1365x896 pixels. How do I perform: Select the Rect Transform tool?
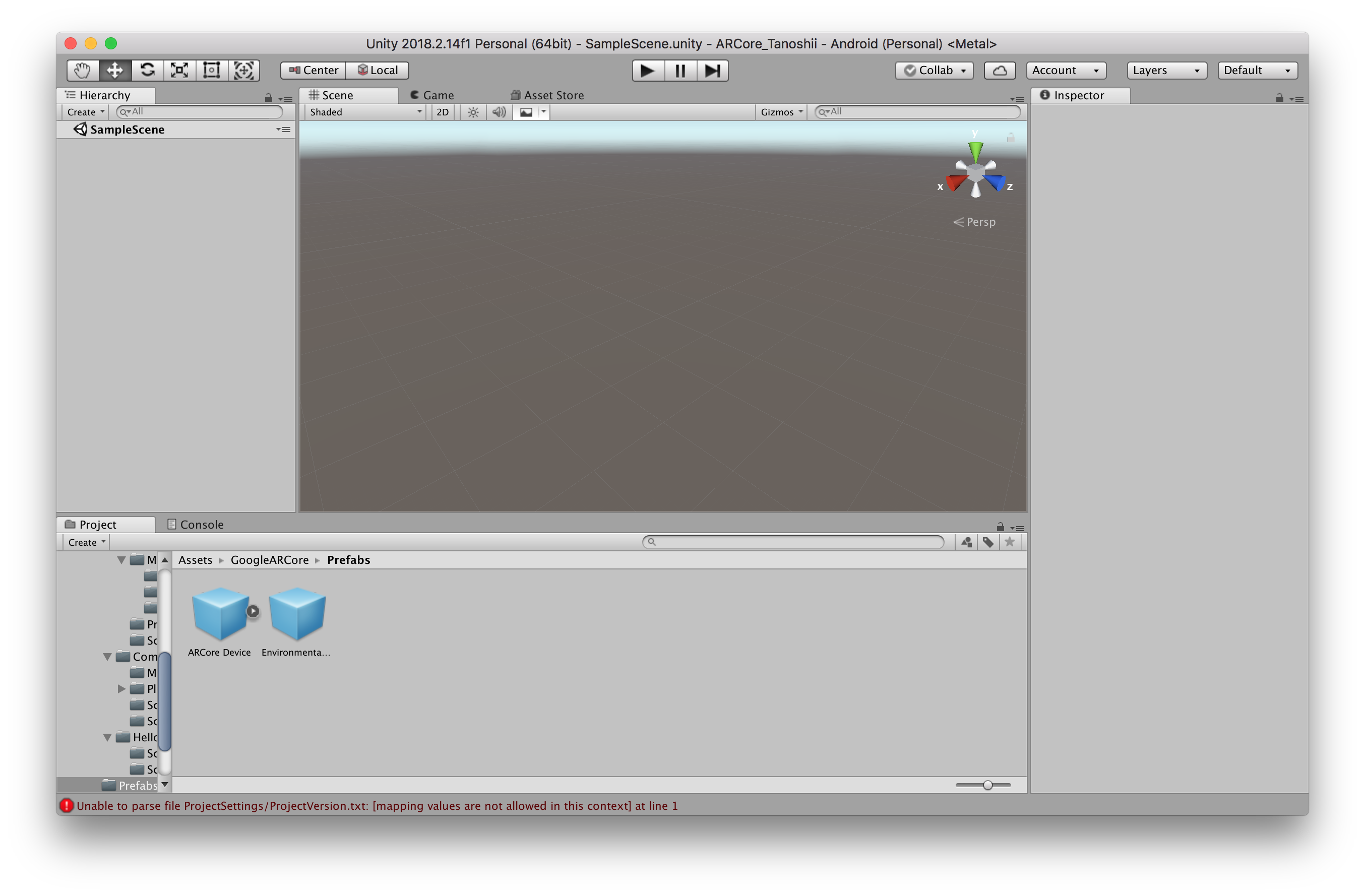point(212,71)
